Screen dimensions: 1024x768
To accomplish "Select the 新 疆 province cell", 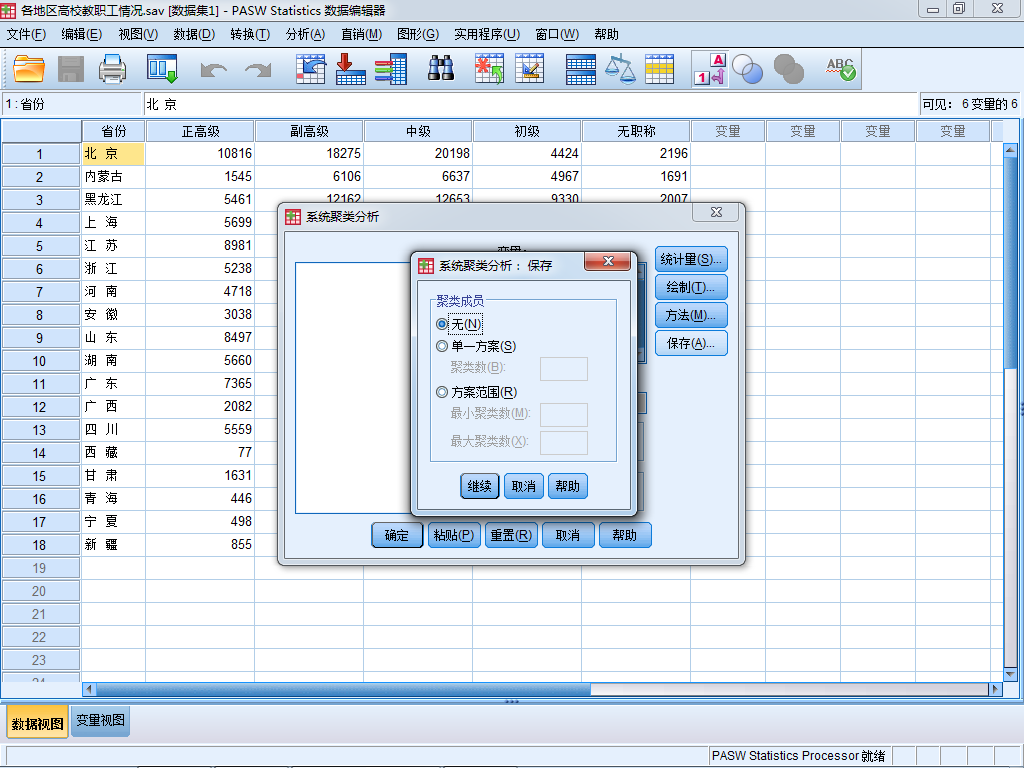I will 113,545.
